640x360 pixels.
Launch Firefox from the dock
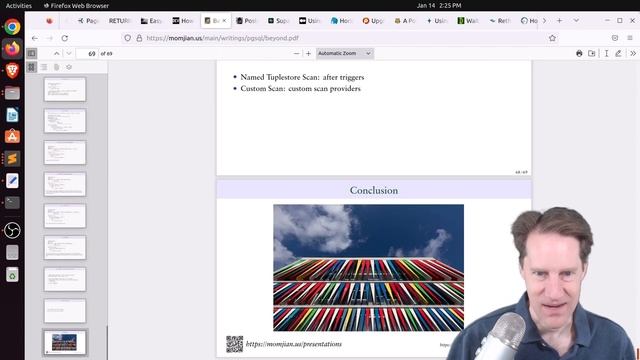(12, 49)
